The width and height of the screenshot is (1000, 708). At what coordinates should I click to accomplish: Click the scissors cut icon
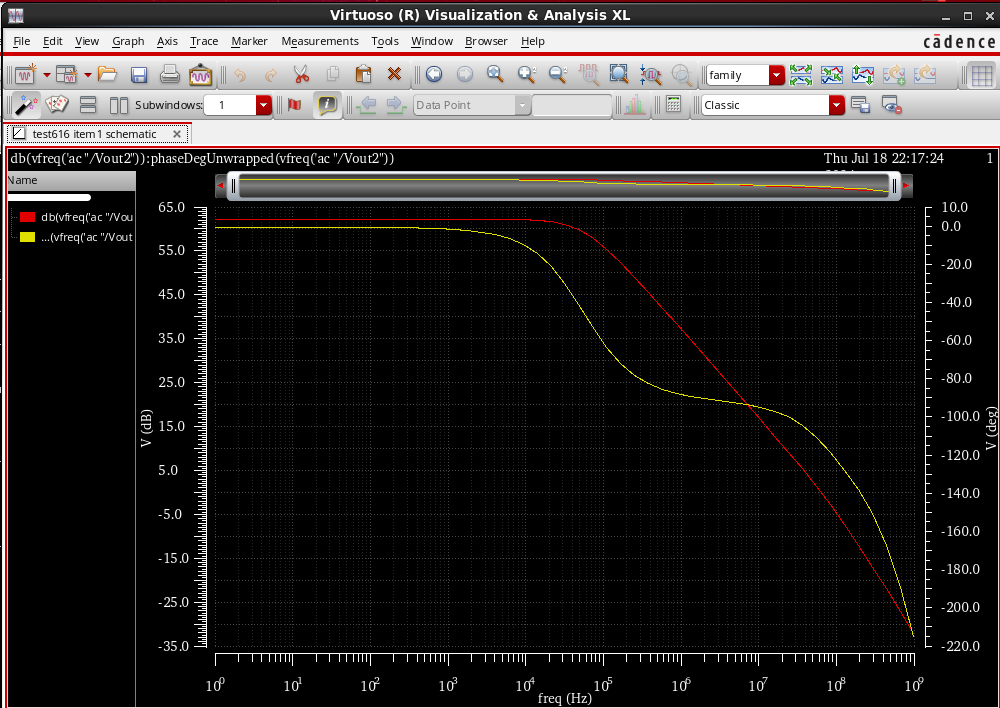click(x=301, y=75)
